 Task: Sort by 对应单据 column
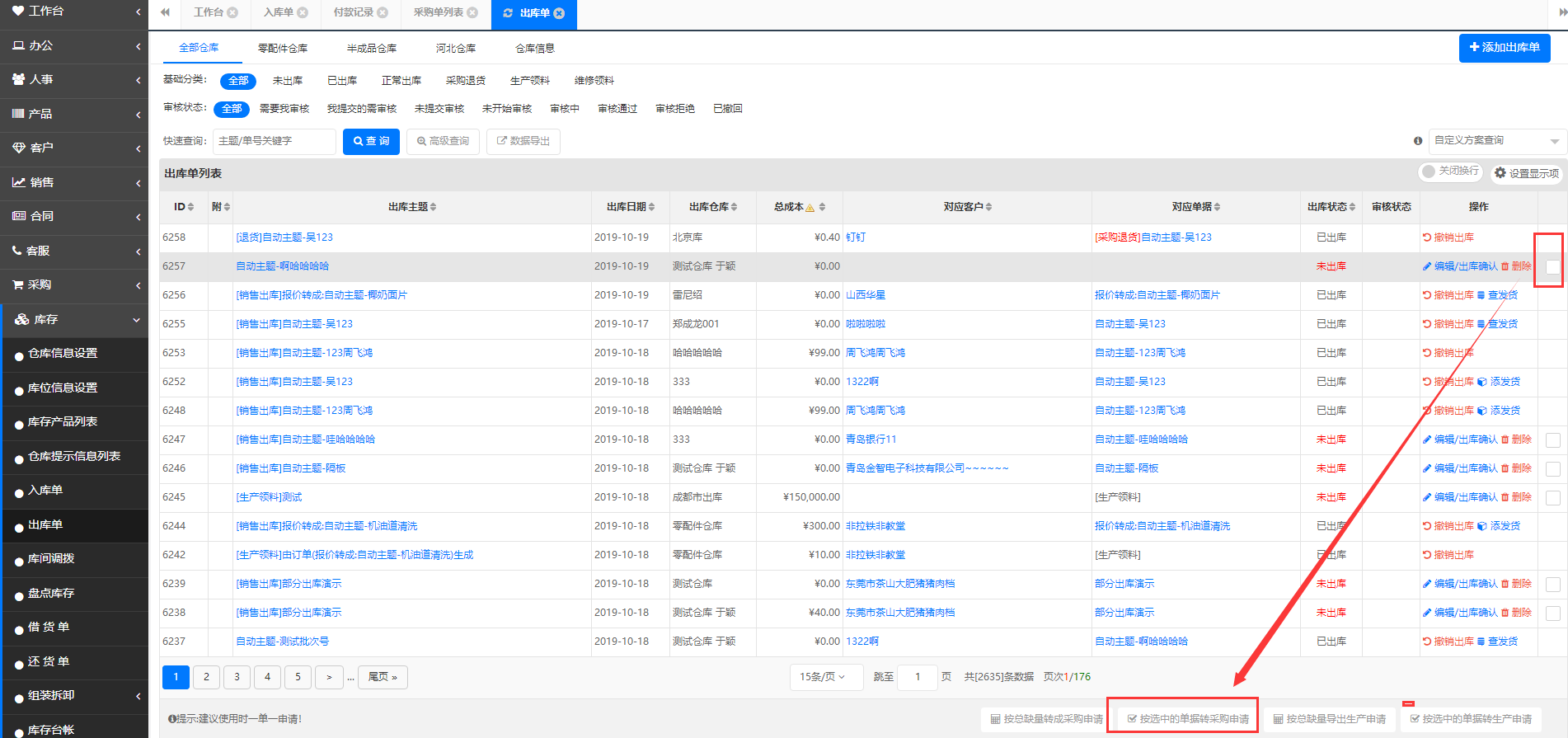[x=1218, y=207]
